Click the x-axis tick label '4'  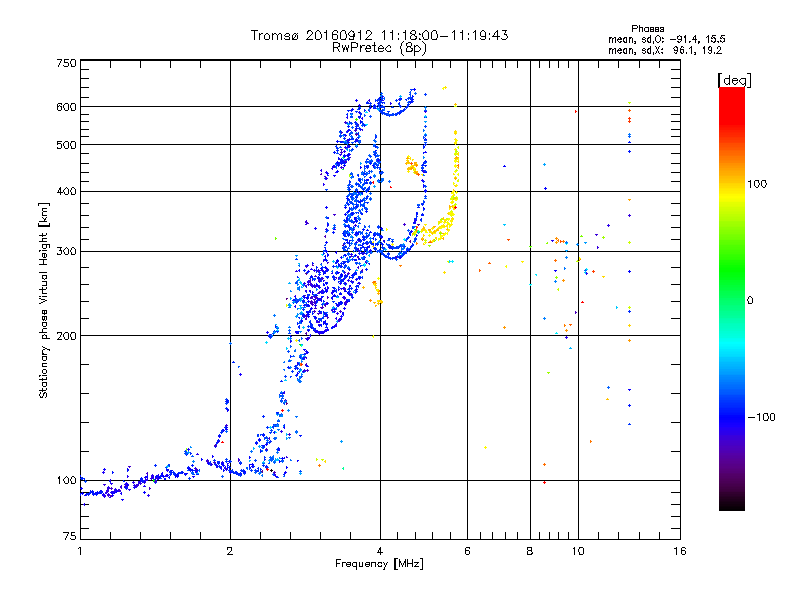click(x=380, y=551)
